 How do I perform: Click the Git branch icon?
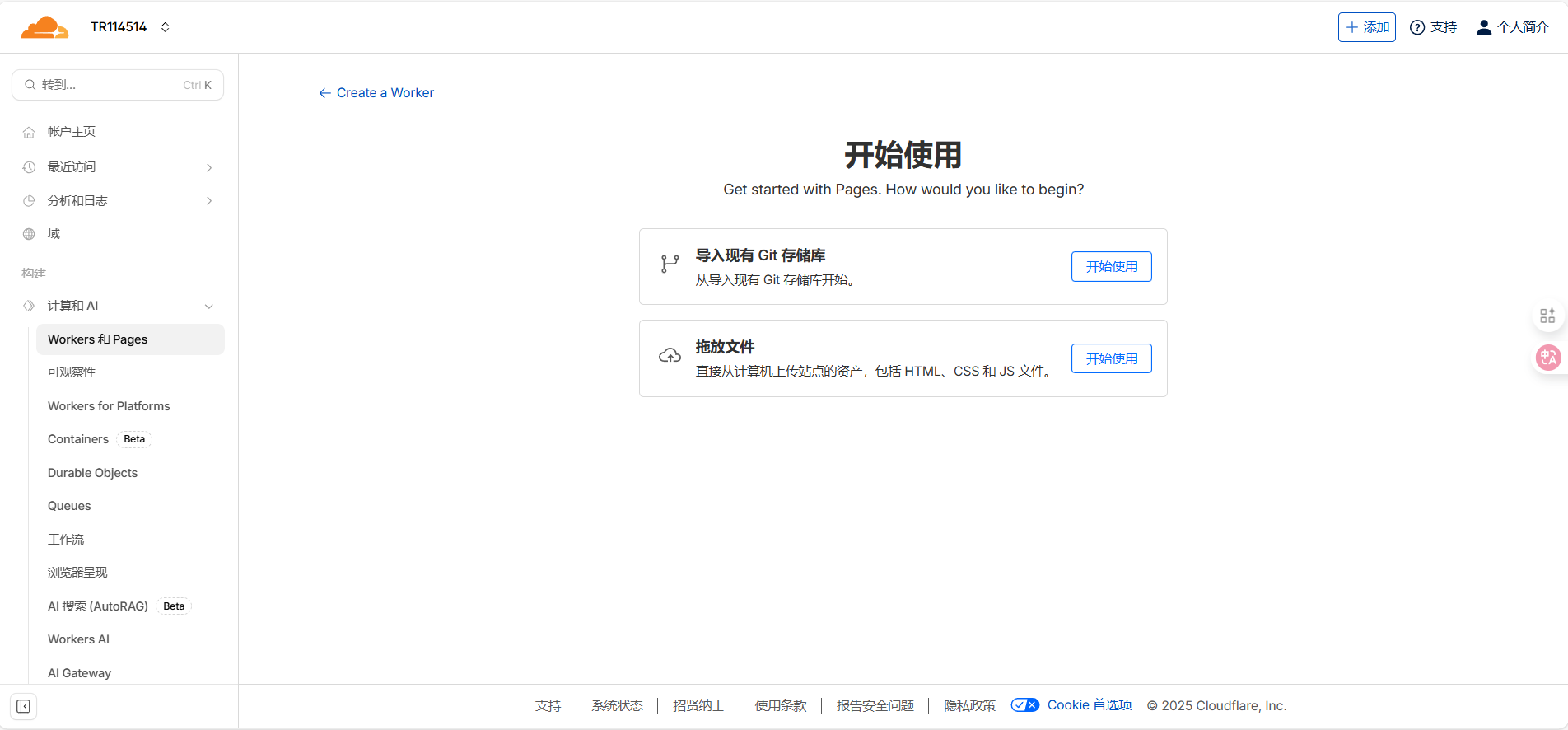click(x=670, y=264)
